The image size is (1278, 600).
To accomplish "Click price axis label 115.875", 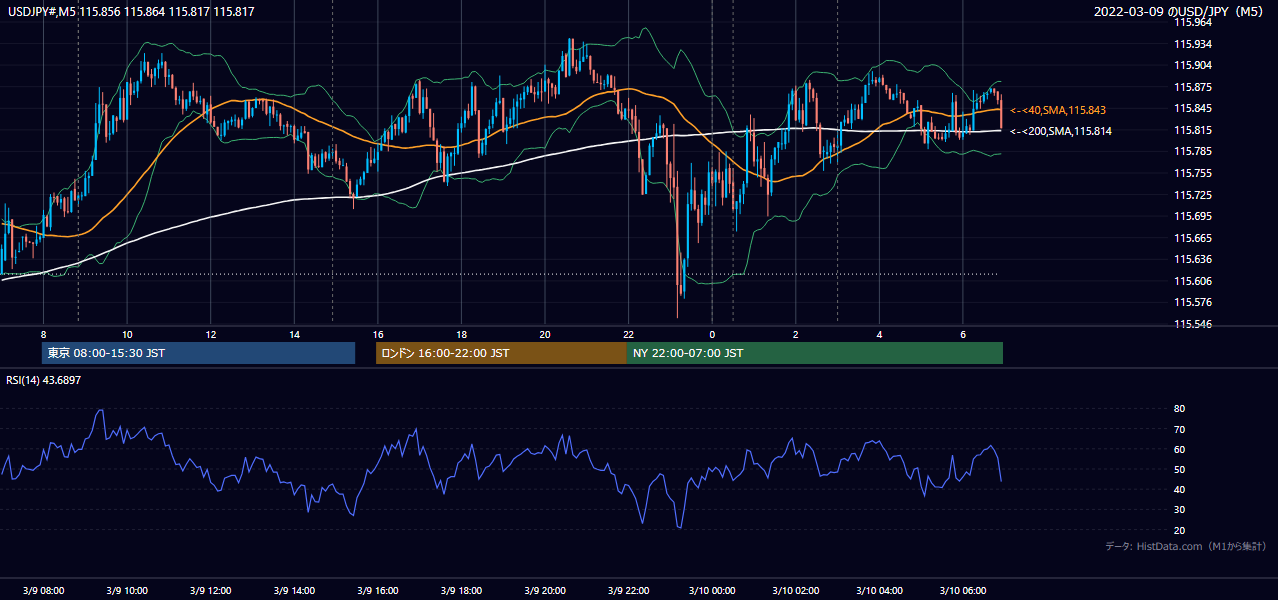I will pos(1192,87).
